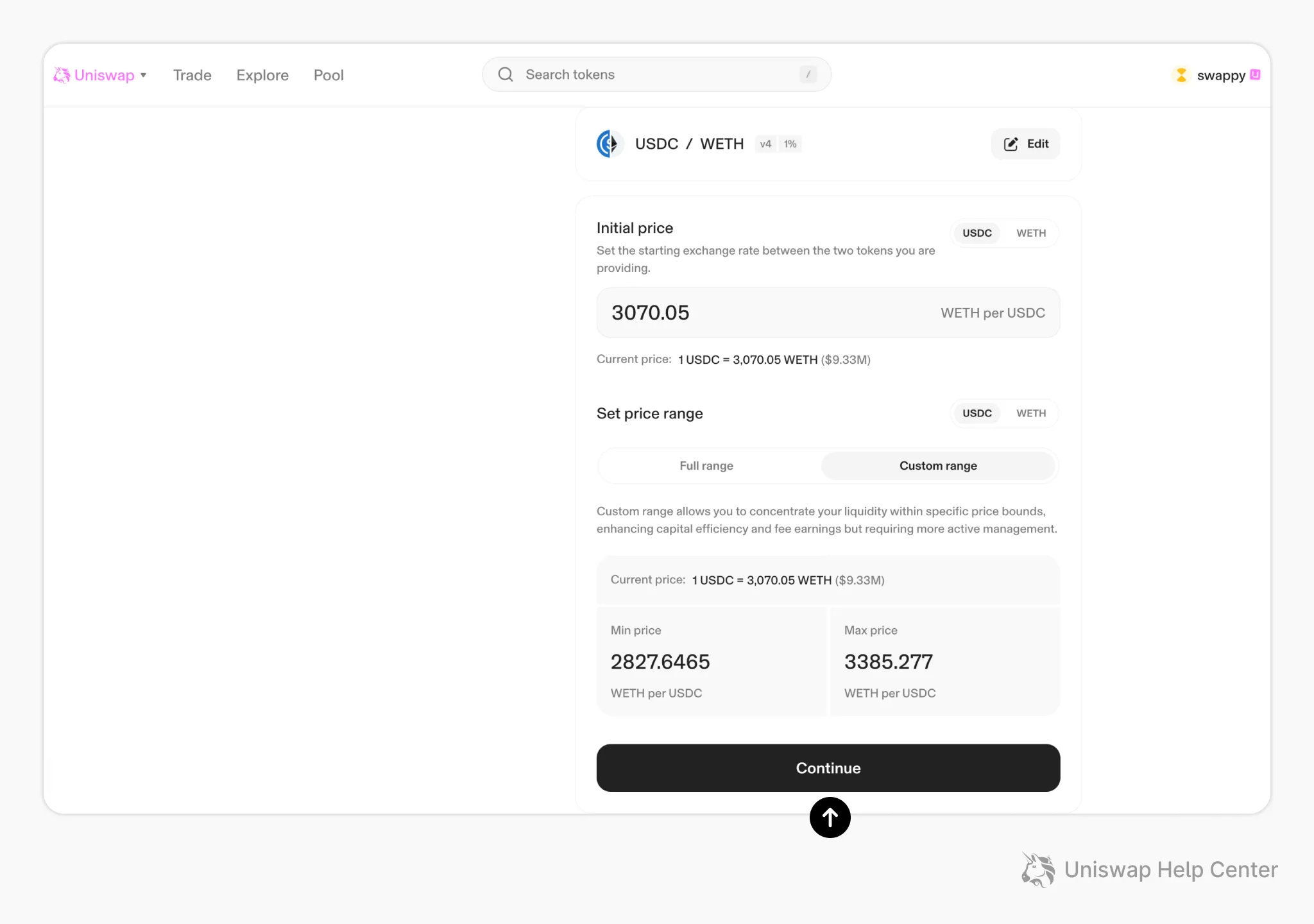Select USDC in Set price range toggle
The image size is (1314, 924).
977,413
